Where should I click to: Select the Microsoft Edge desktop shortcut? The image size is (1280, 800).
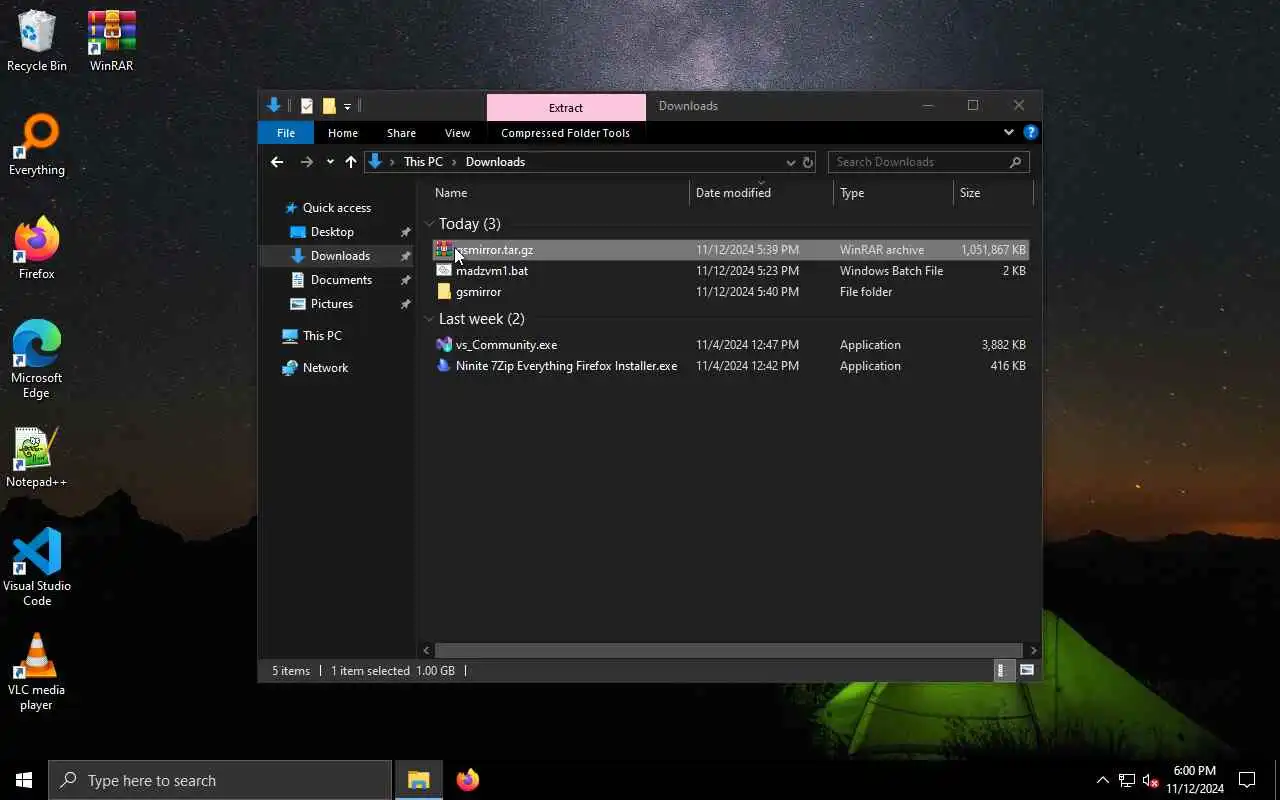coord(37,360)
